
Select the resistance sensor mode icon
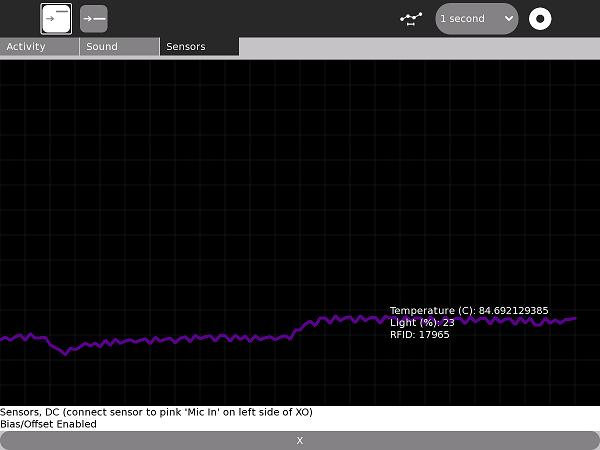click(x=56, y=18)
